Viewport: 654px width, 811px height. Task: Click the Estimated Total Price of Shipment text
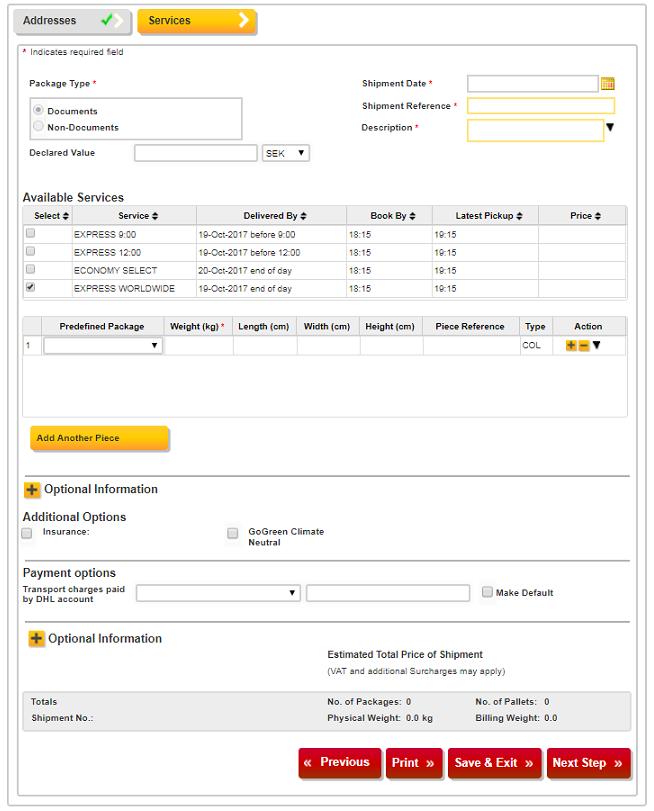[405, 654]
